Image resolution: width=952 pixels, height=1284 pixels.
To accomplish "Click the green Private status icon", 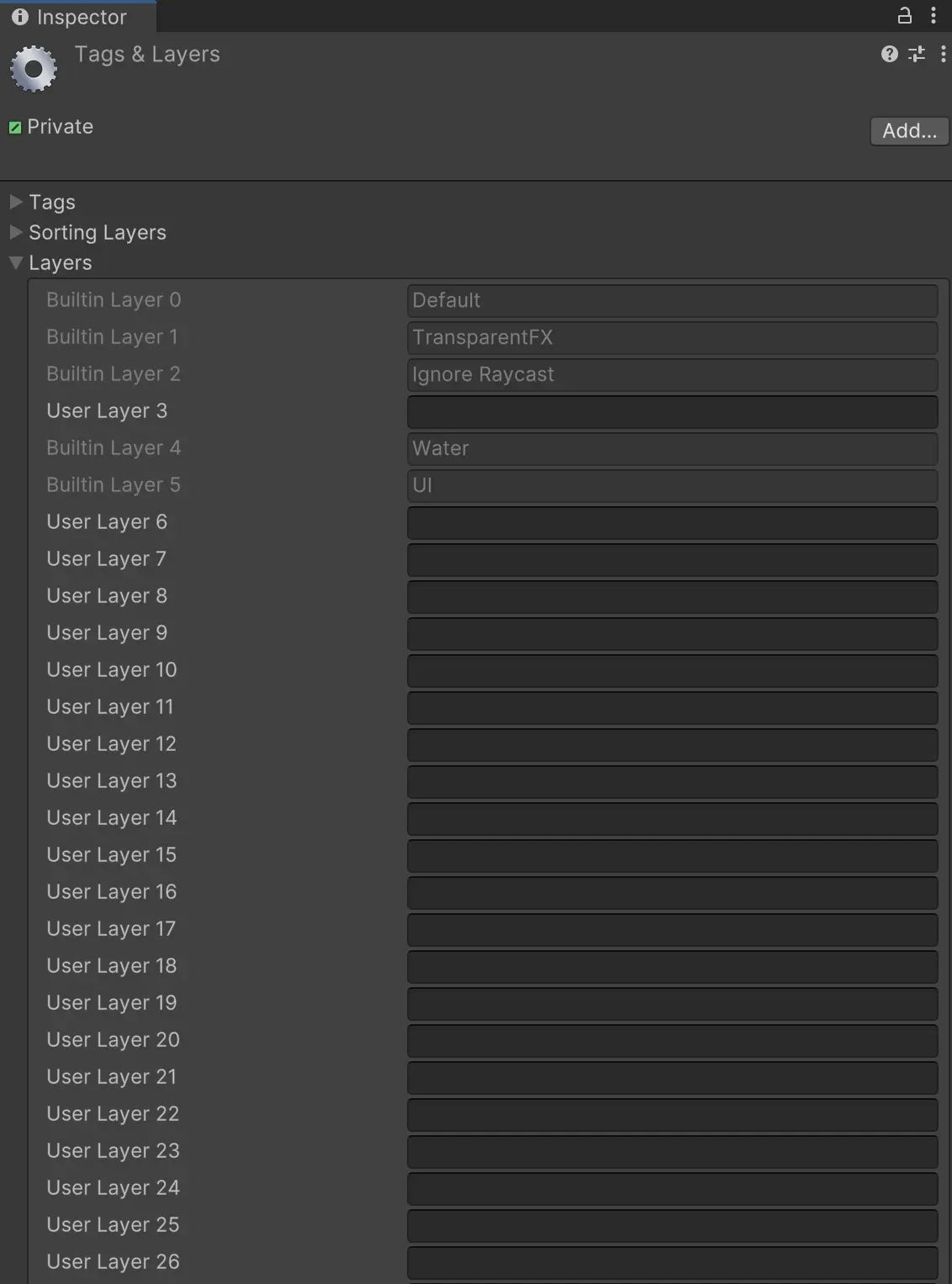I will pyautogui.click(x=15, y=128).
